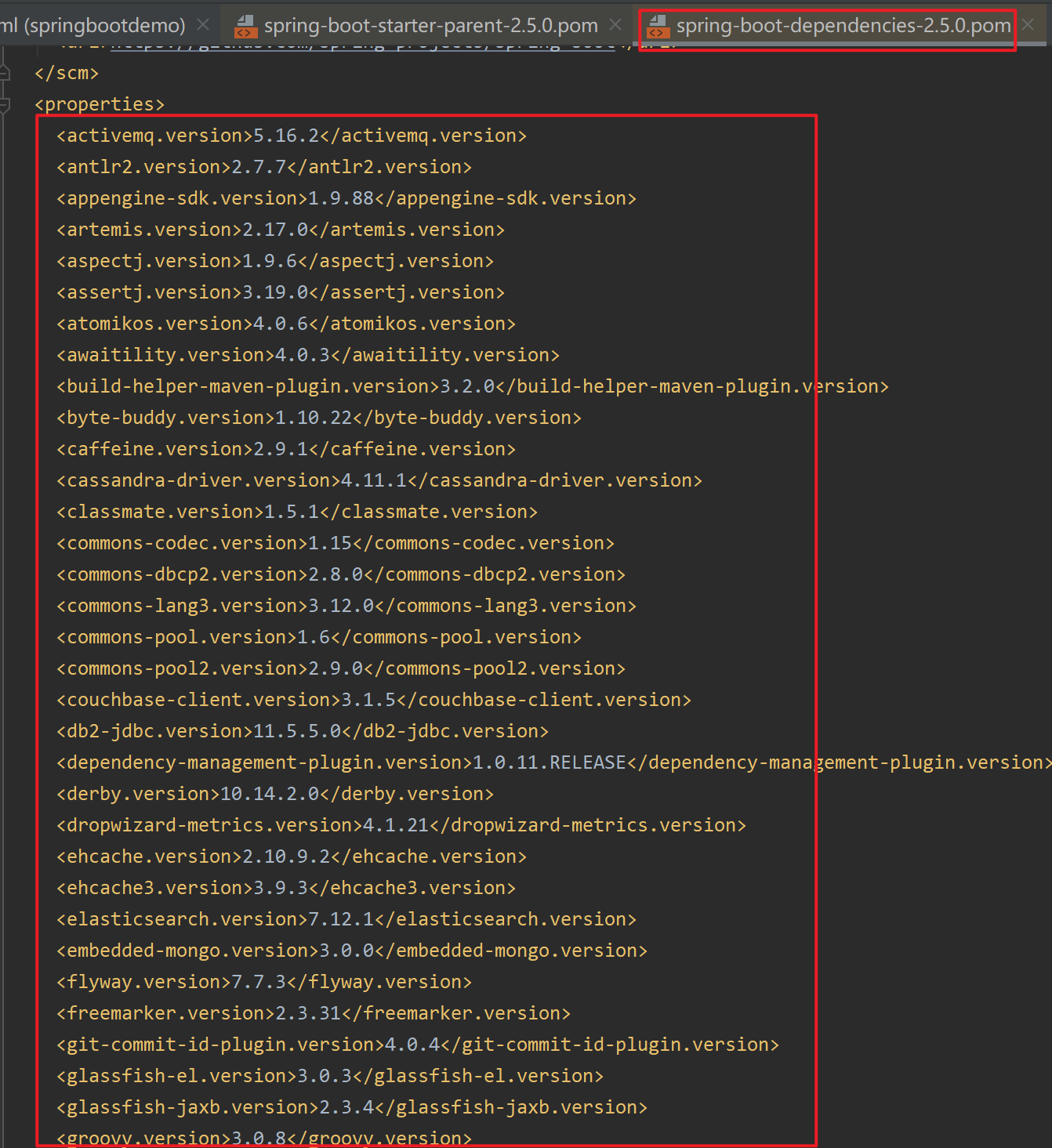Click the file icon on spring-boot-starter-parent tab
Image resolution: width=1052 pixels, height=1148 pixels.
tap(246, 27)
